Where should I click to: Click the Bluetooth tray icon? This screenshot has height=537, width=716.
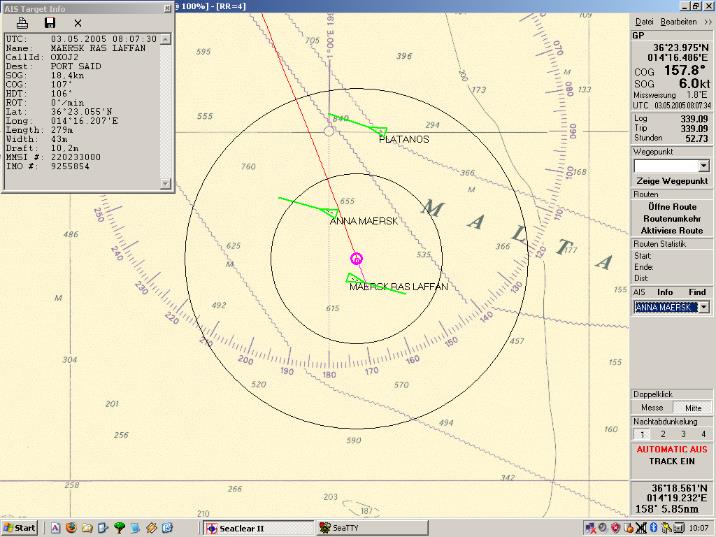tap(654, 528)
